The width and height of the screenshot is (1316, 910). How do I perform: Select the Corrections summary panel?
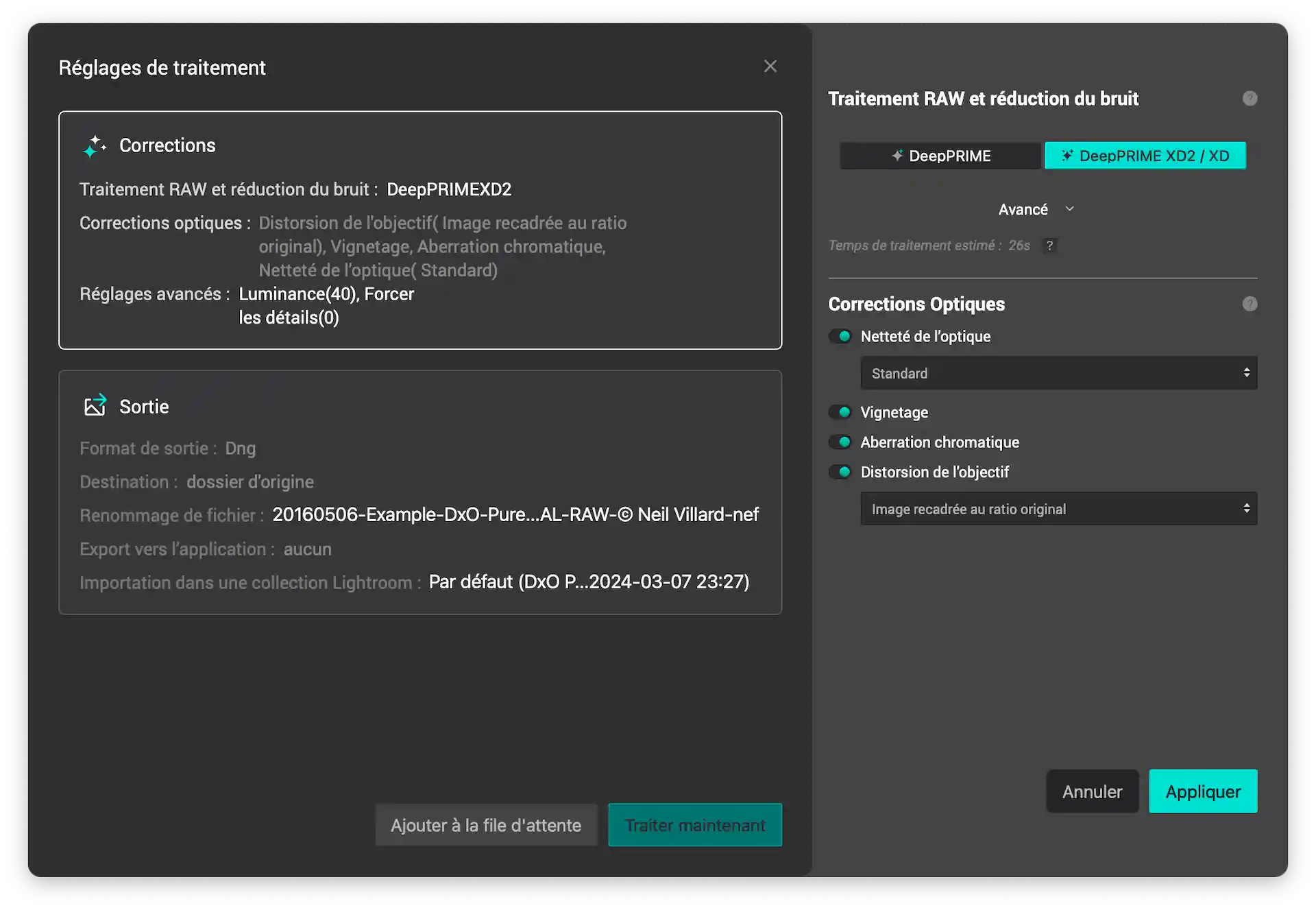click(420, 230)
